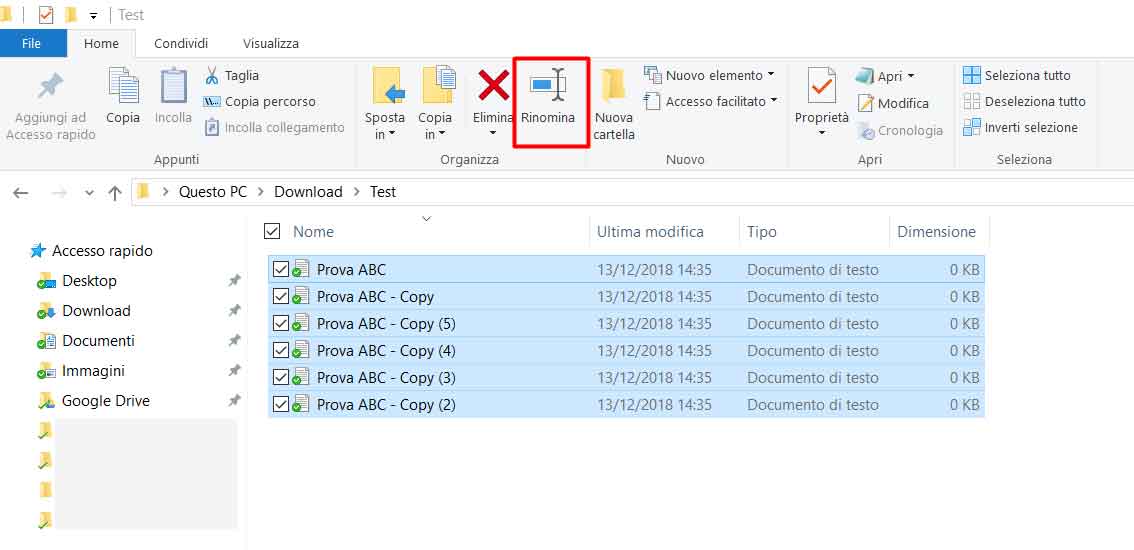1134x550 pixels.
Task: Click Cronologia history button
Action: coord(900,131)
